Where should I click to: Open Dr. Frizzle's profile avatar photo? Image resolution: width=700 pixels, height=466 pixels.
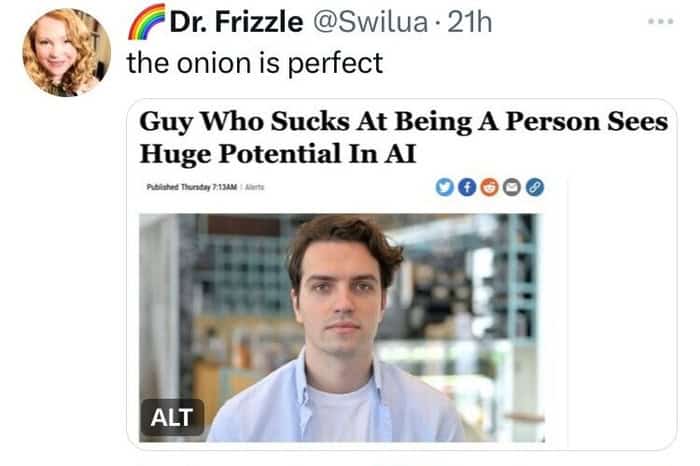point(67,52)
